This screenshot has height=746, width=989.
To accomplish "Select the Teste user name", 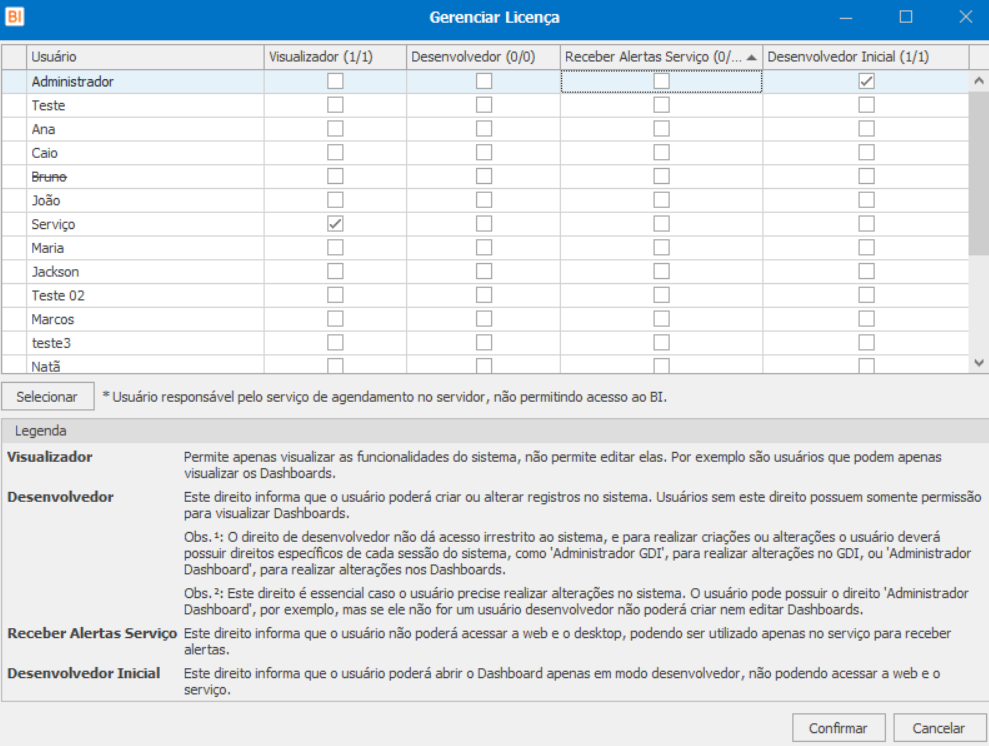I will point(49,105).
